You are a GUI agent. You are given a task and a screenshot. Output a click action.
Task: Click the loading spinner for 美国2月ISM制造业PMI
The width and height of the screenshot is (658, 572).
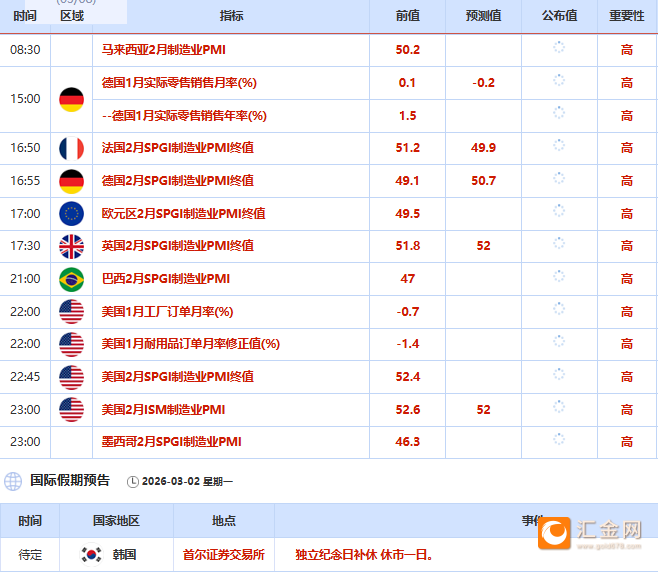[x=559, y=407]
